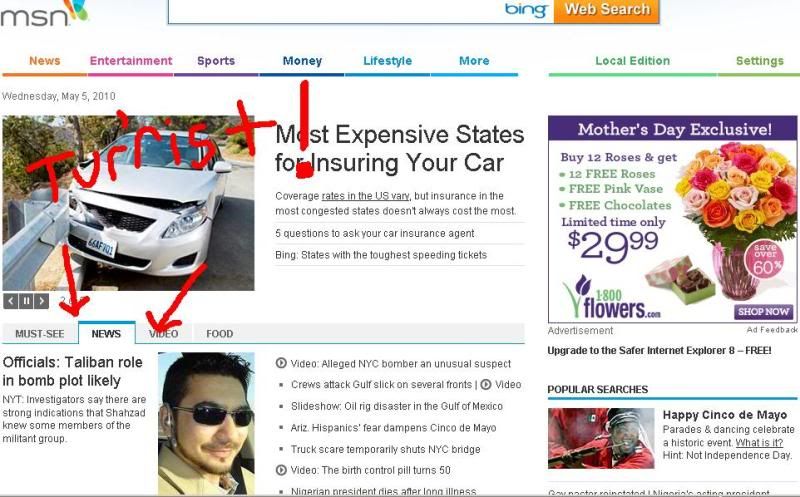Click Video icon after Gulf slick story
800x497 pixels.
pyautogui.click(x=486, y=384)
